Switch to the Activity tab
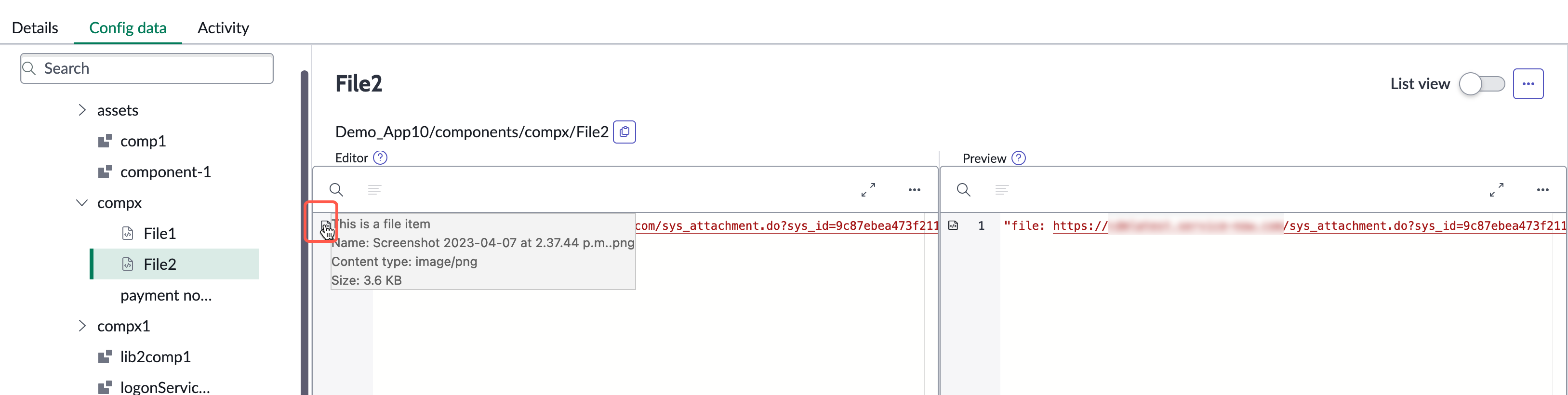1568x395 pixels. 223,28
